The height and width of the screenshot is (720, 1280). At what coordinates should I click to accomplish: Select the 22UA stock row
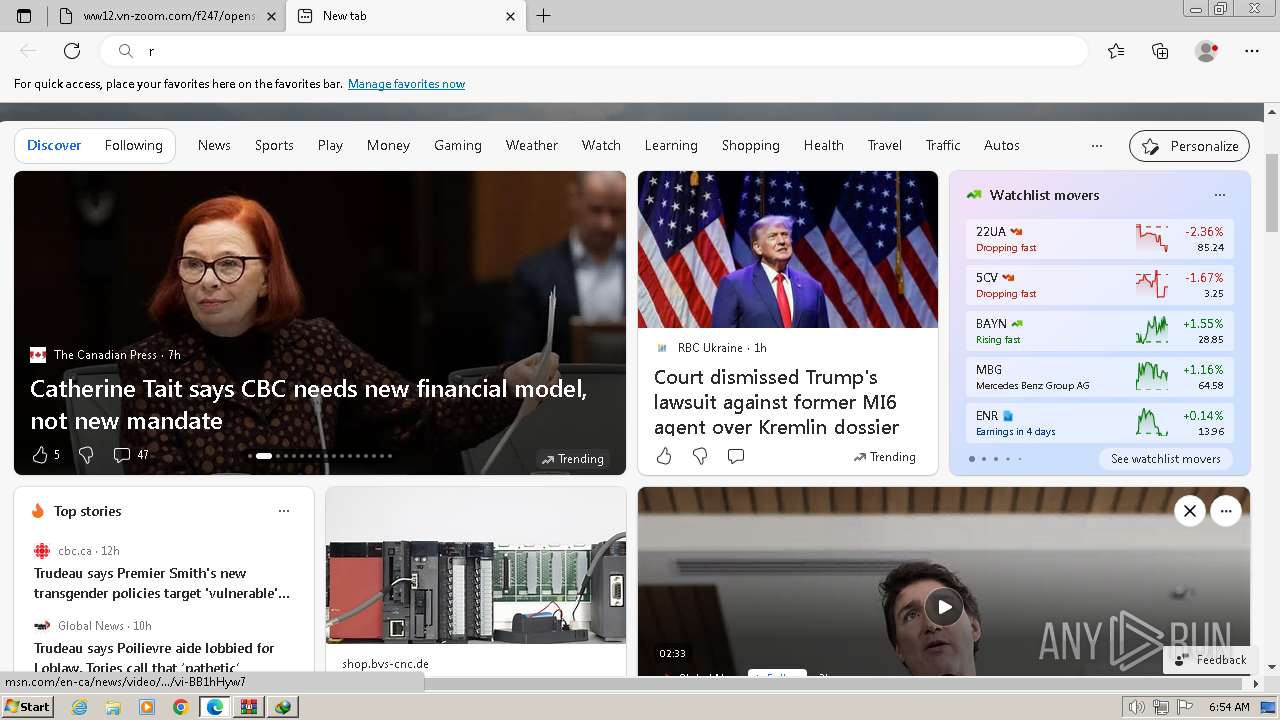tap(1100, 239)
